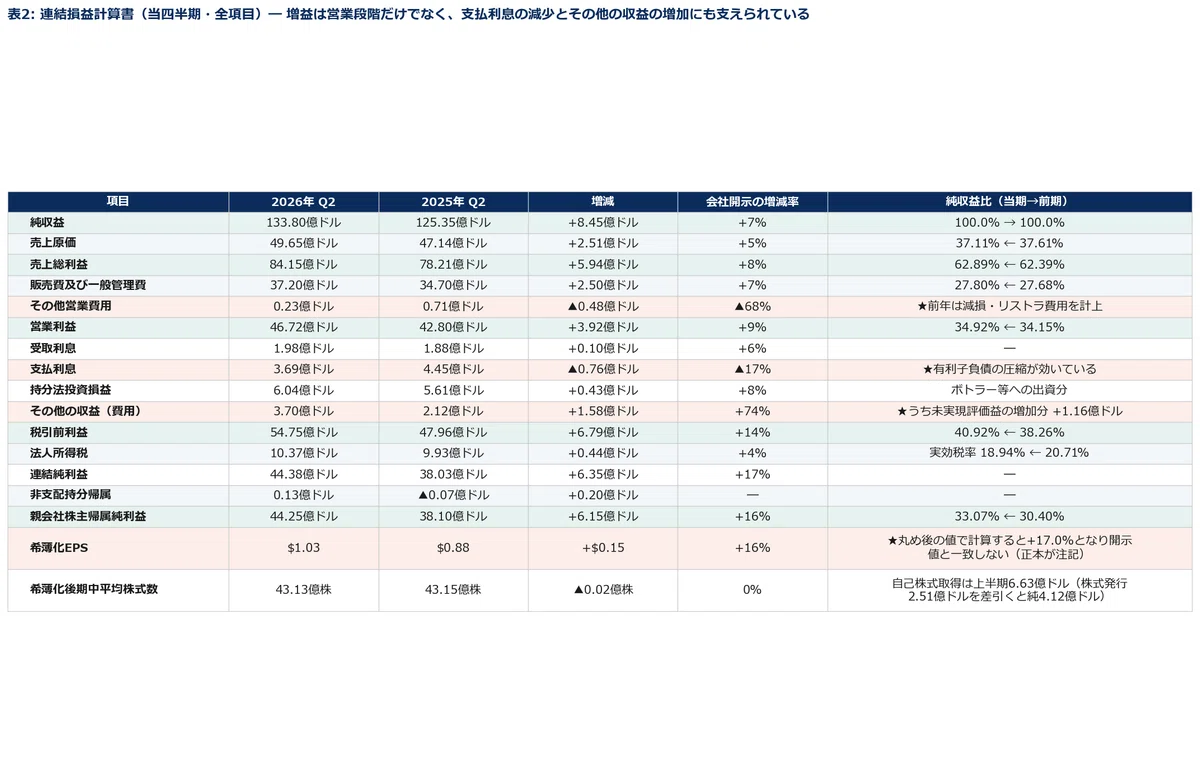The width and height of the screenshot is (1200, 778).
Task: Click the ▲0.48億ドル cell
Action: click(x=602, y=306)
